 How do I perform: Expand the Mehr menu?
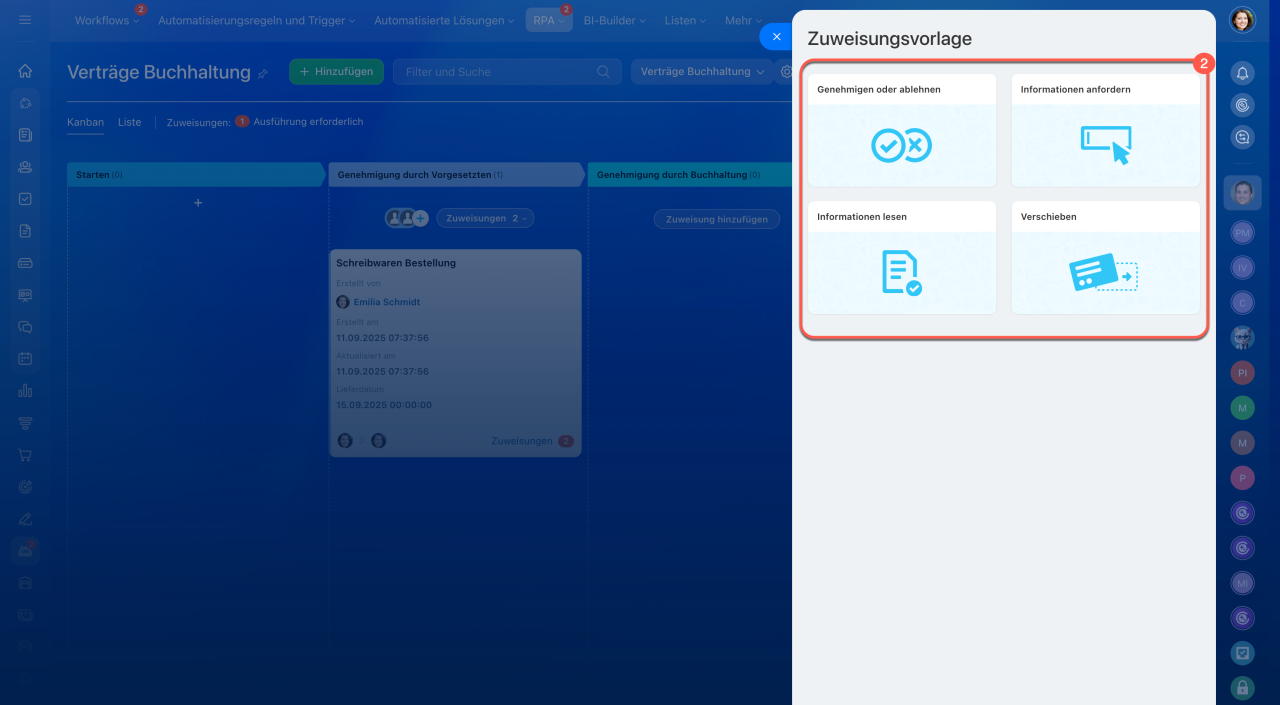point(743,20)
